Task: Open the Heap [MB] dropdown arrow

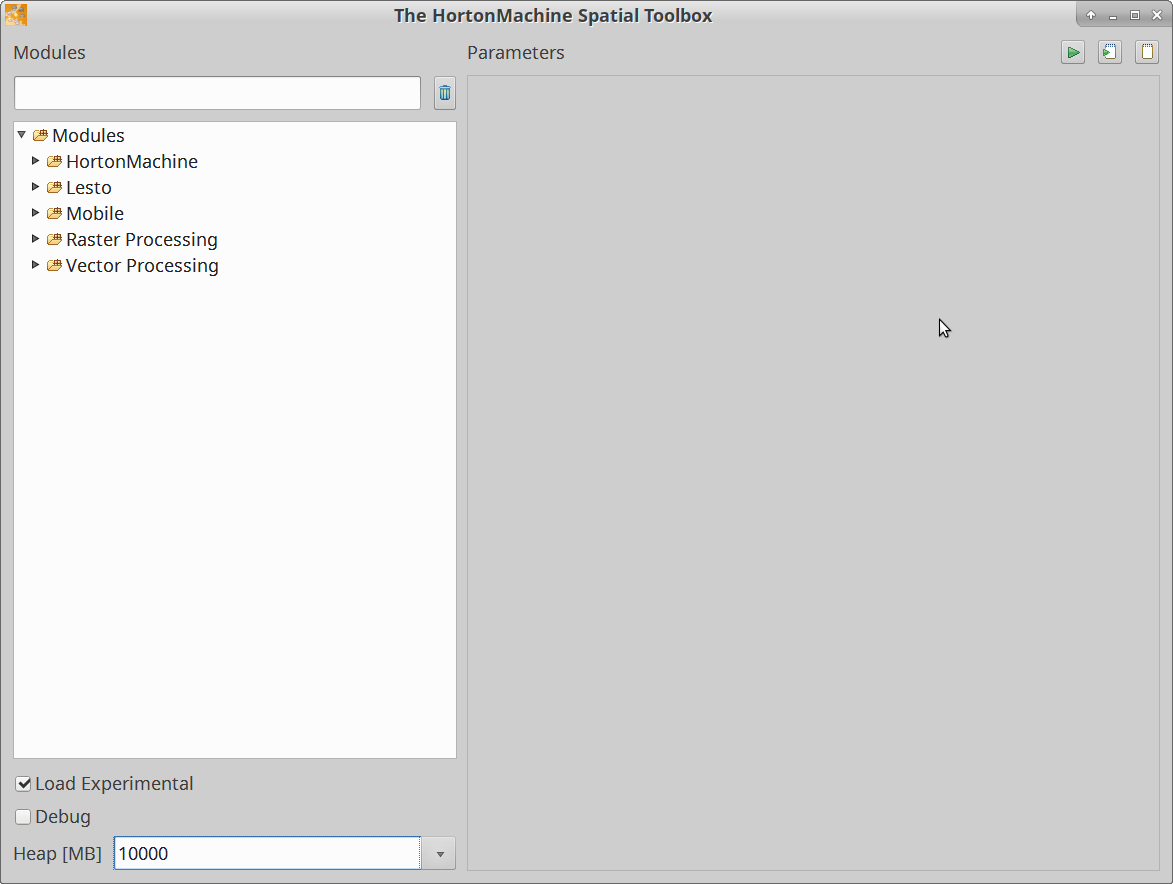Action: point(440,853)
